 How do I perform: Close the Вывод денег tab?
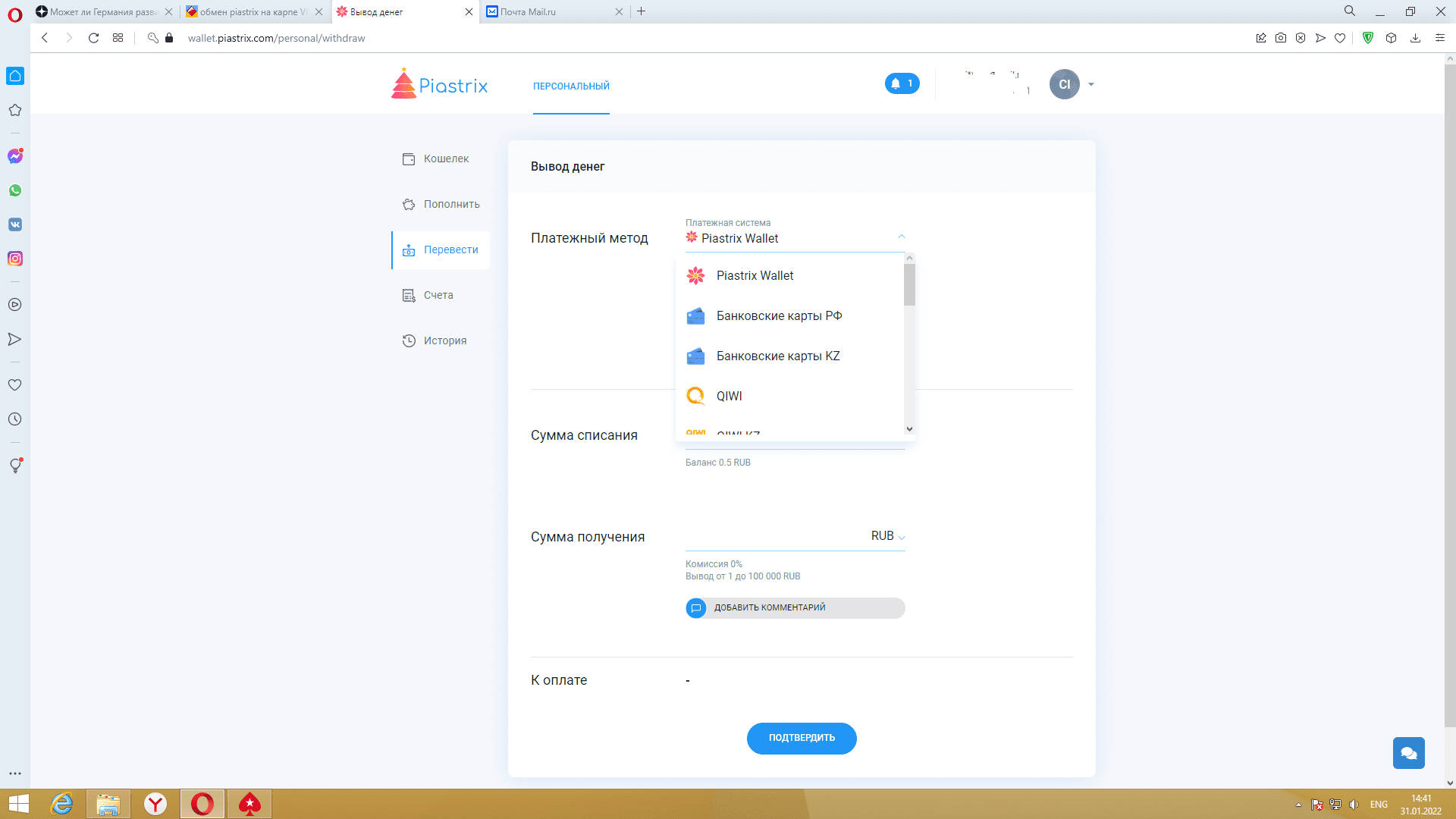coord(469,11)
